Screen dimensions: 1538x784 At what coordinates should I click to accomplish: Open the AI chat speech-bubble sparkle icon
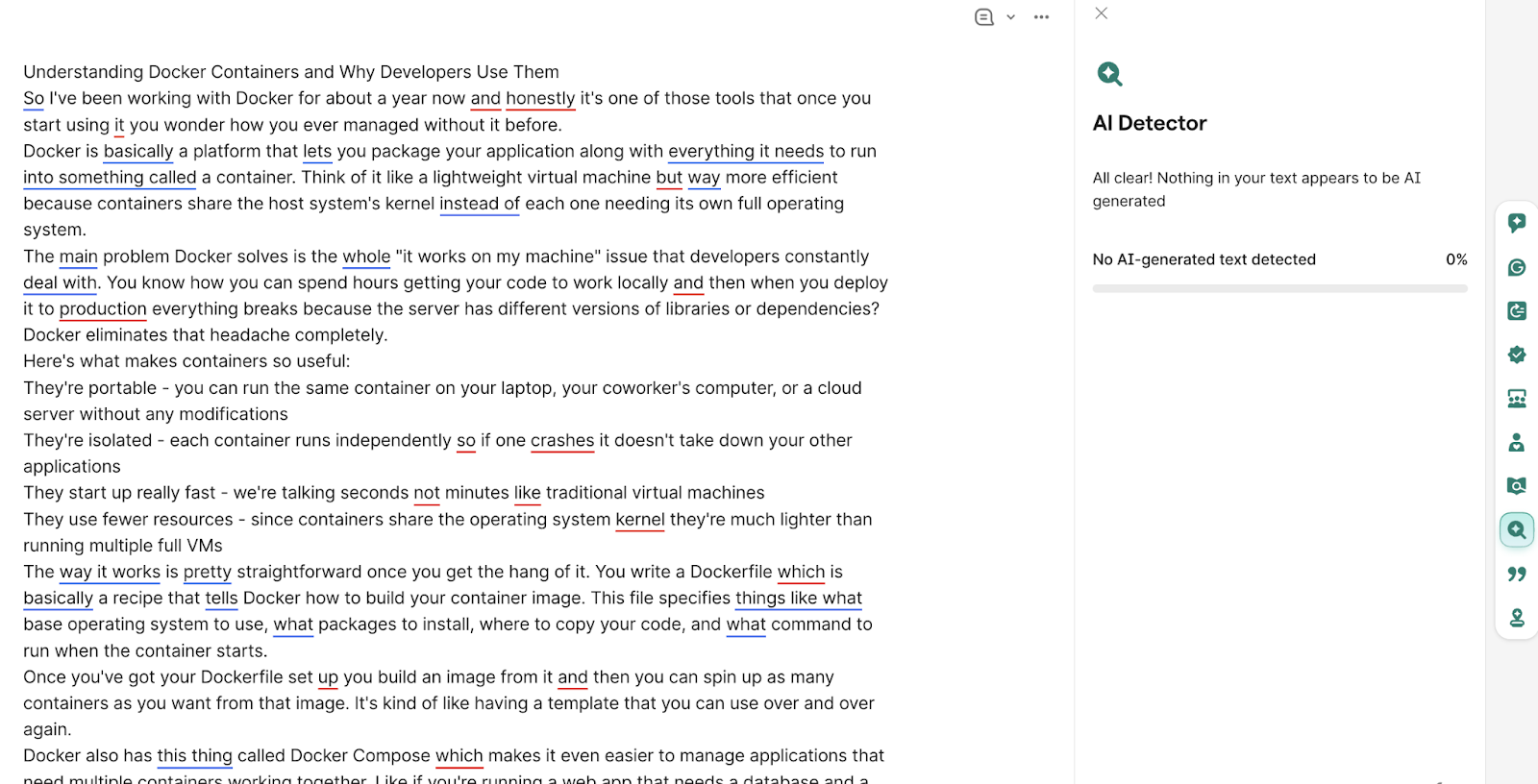tap(1517, 223)
